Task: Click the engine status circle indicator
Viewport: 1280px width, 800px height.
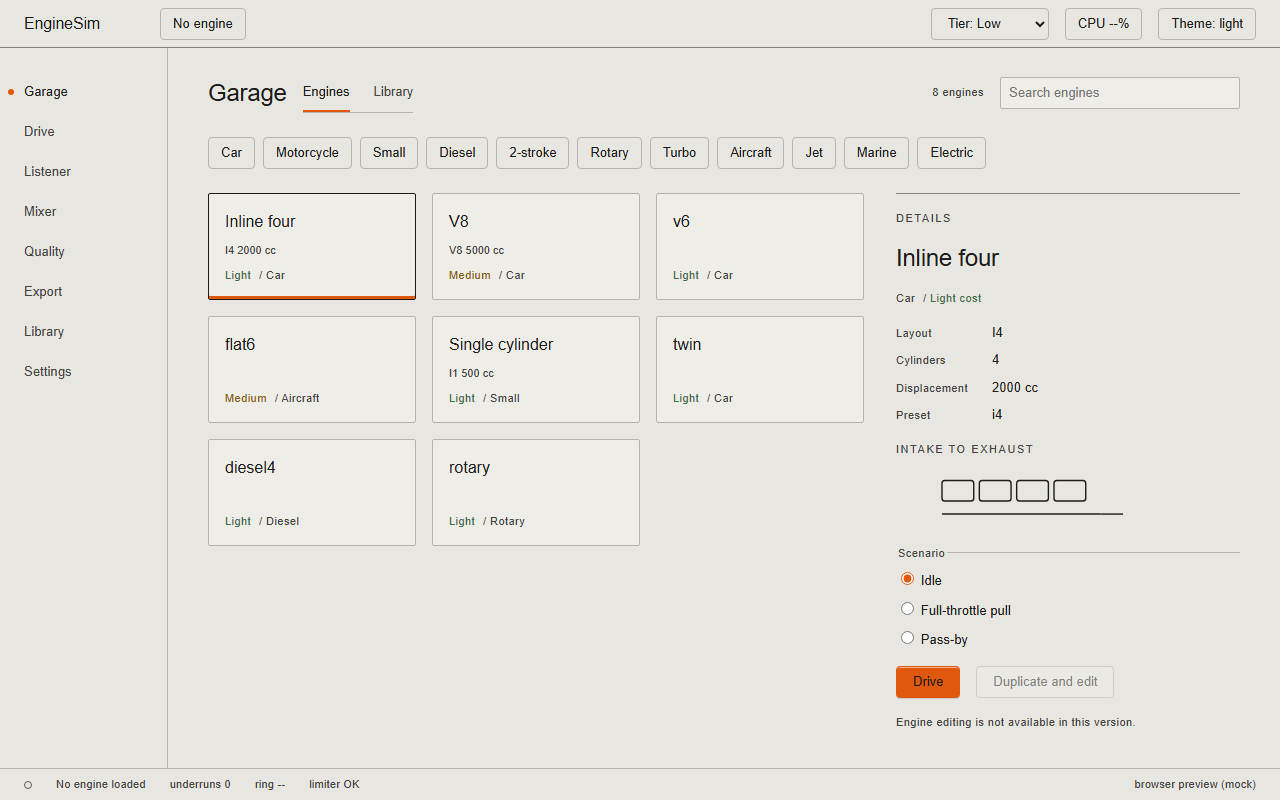Action: point(28,785)
